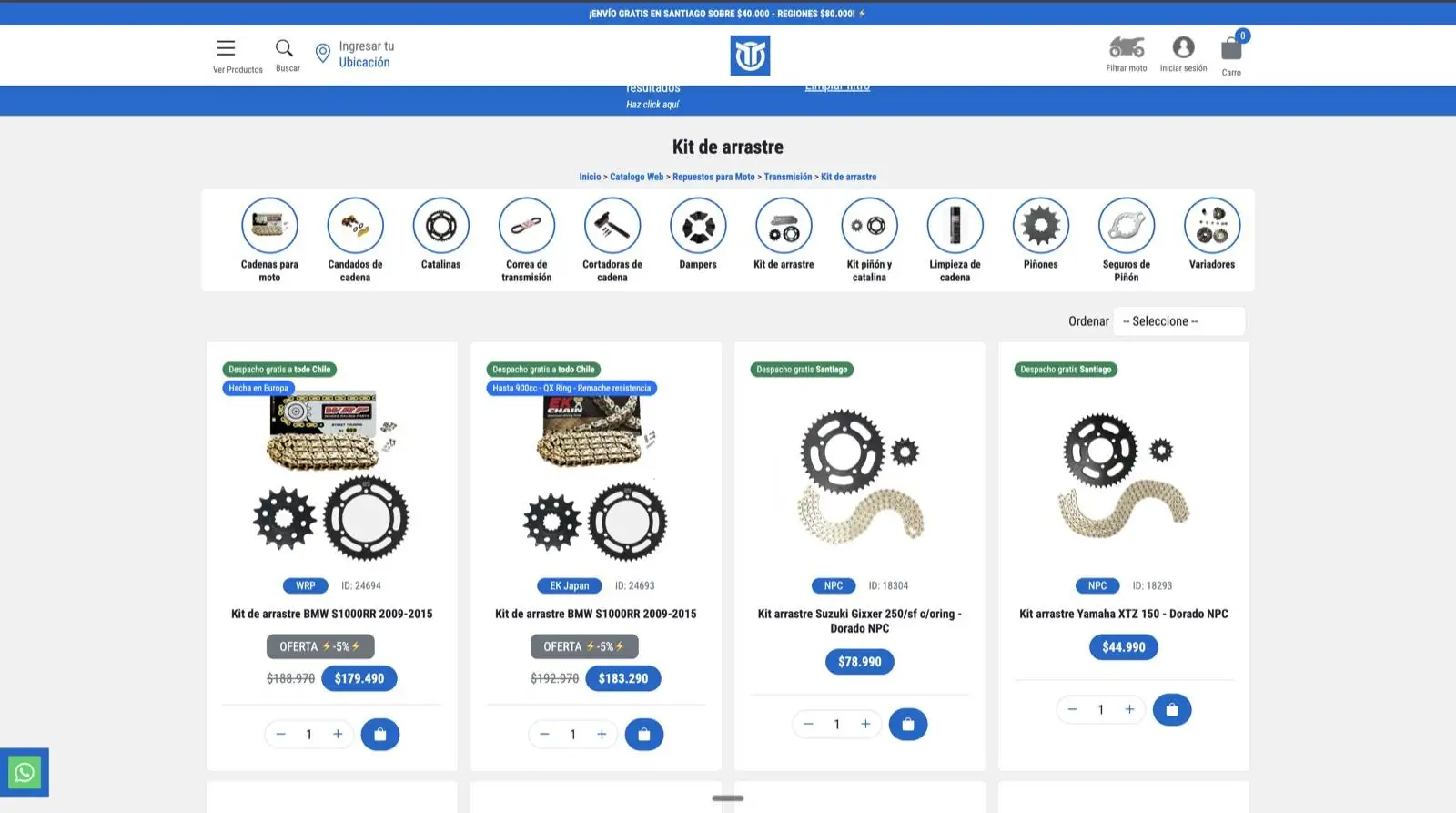Increase quantity for WRP BMW S1000RR kit
The height and width of the screenshot is (813, 1456).
click(338, 735)
